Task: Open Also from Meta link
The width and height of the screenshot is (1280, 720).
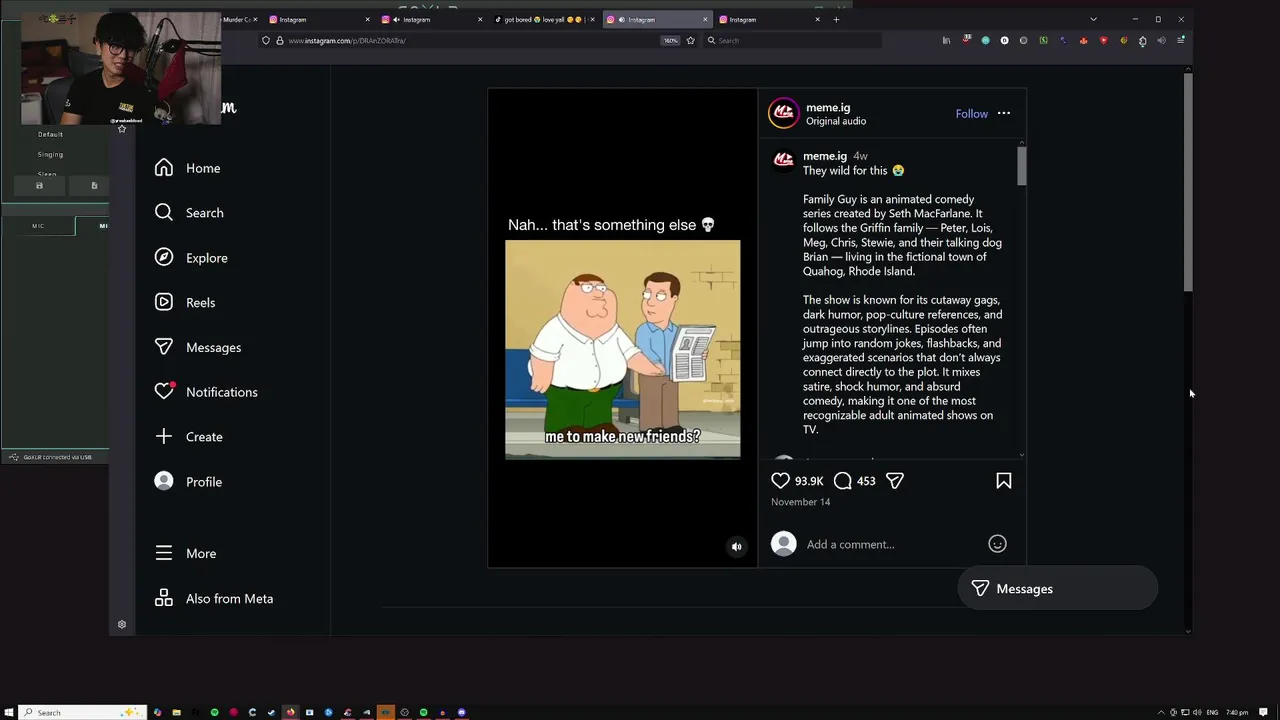Action: (x=214, y=599)
